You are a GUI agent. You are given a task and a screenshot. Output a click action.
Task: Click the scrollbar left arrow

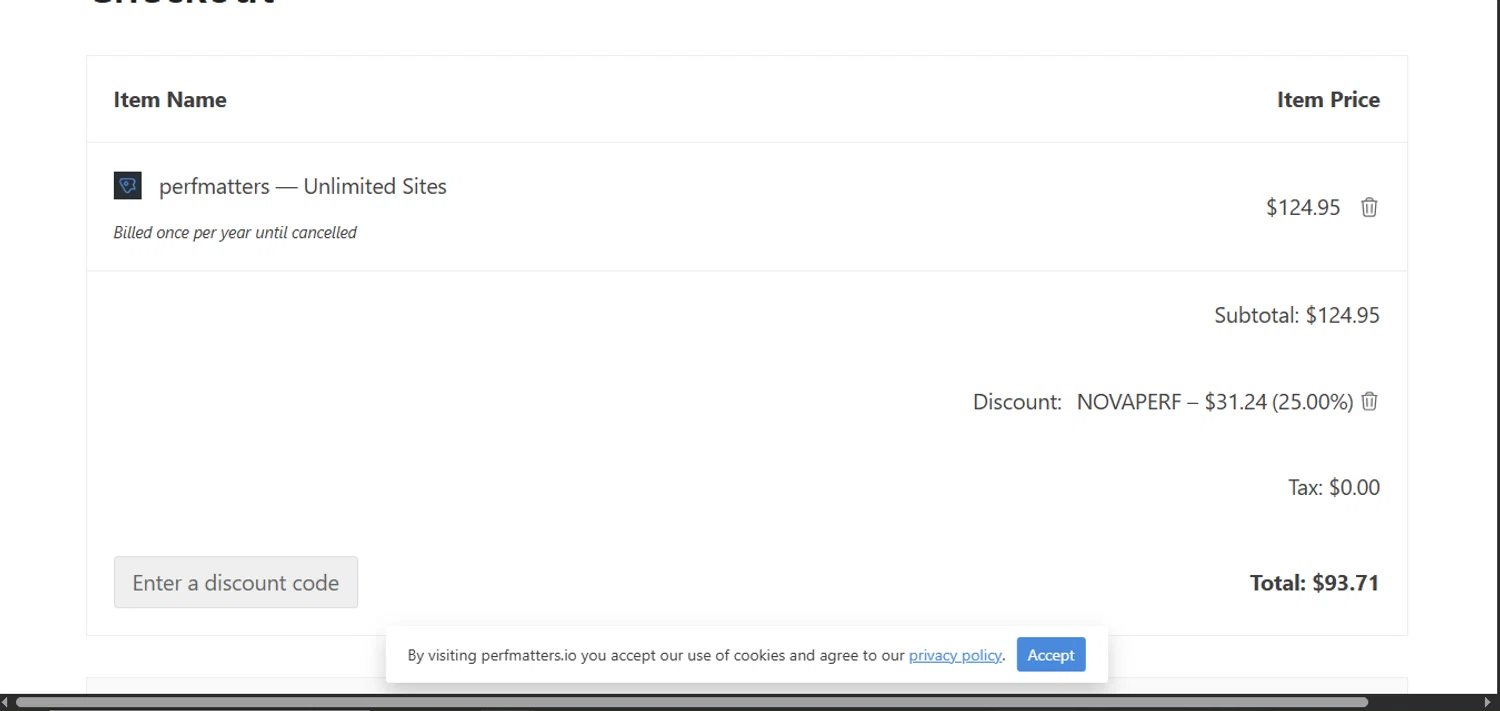click(6, 702)
